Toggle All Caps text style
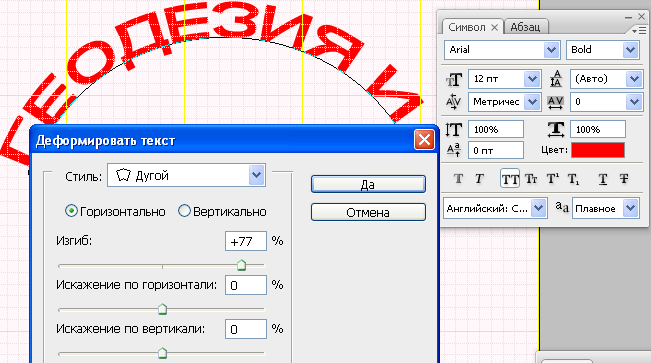 510,179
